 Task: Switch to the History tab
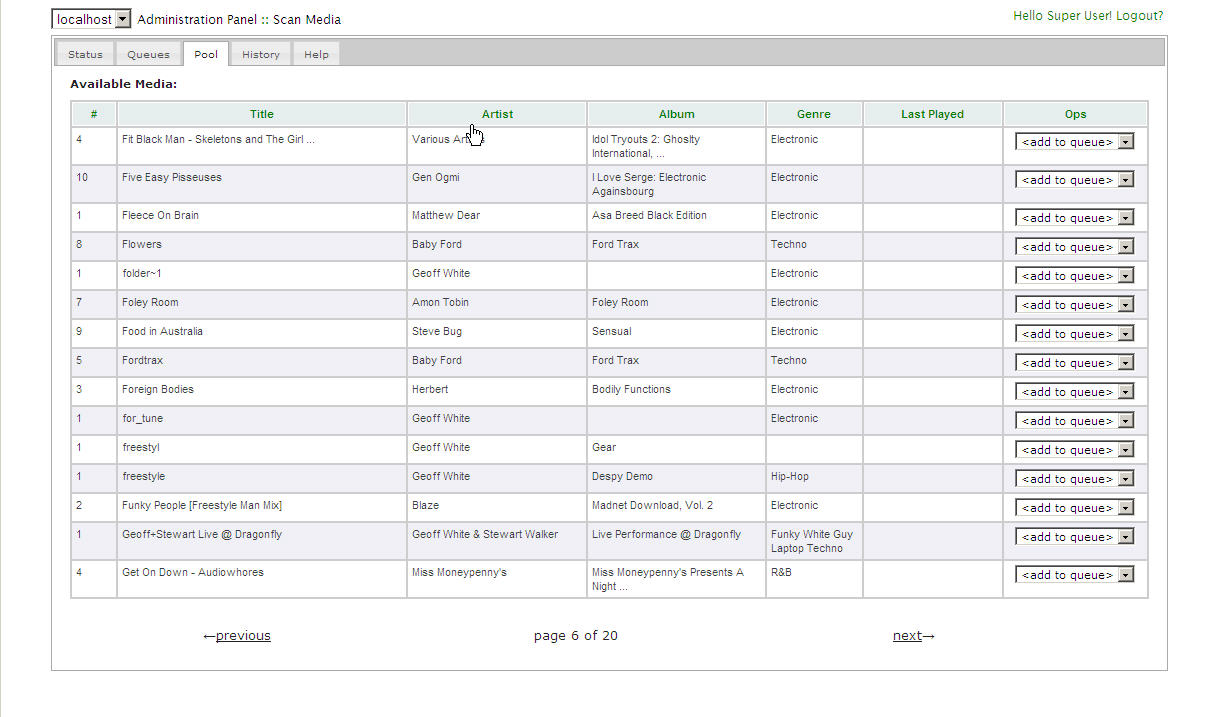coord(261,54)
